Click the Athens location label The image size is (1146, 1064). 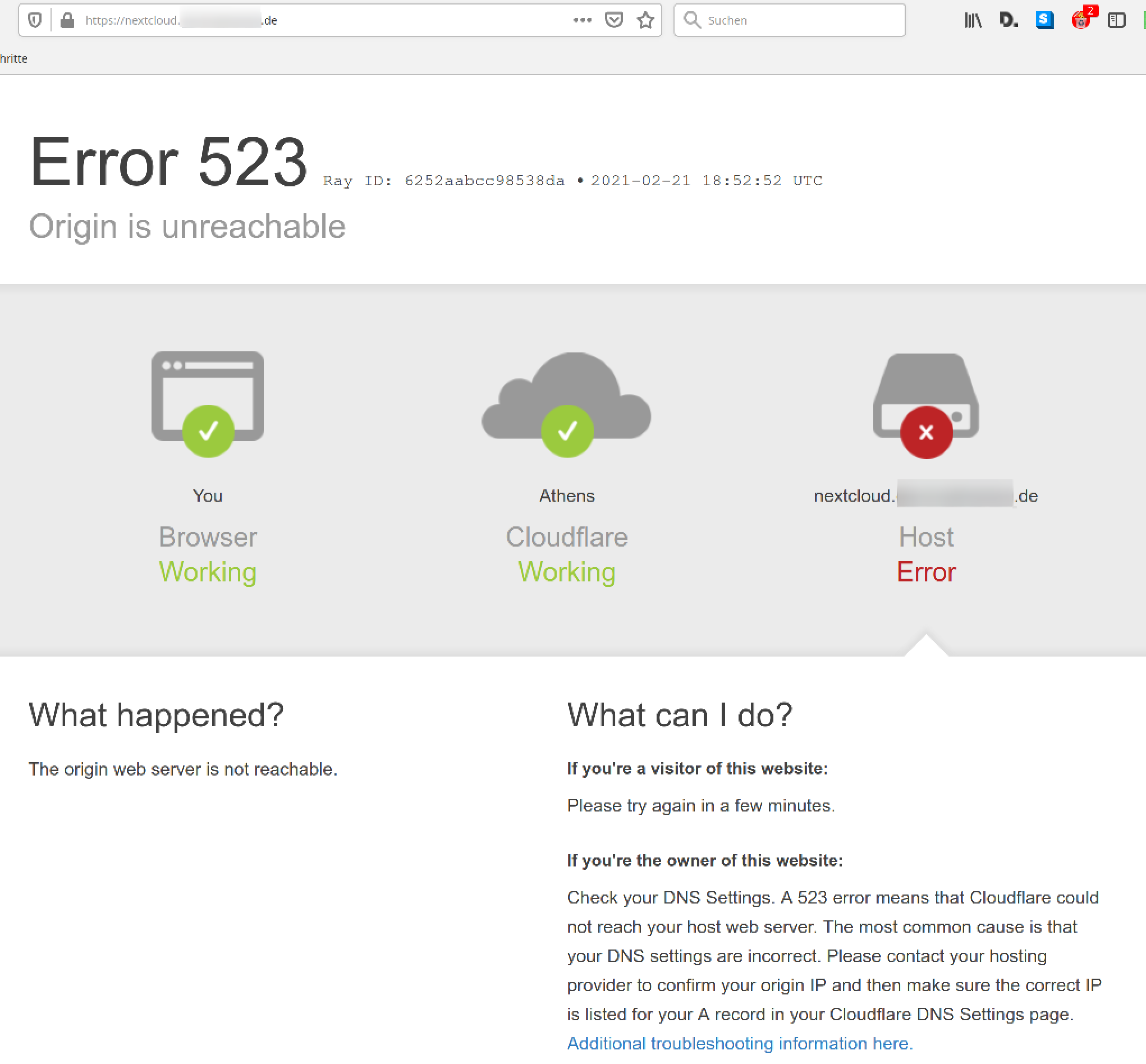pyautogui.click(x=567, y=496)
